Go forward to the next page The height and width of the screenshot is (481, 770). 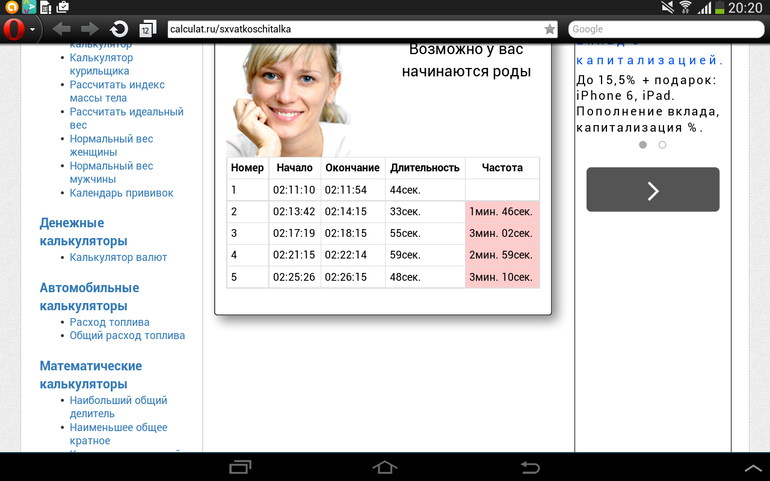pos(90,29)
